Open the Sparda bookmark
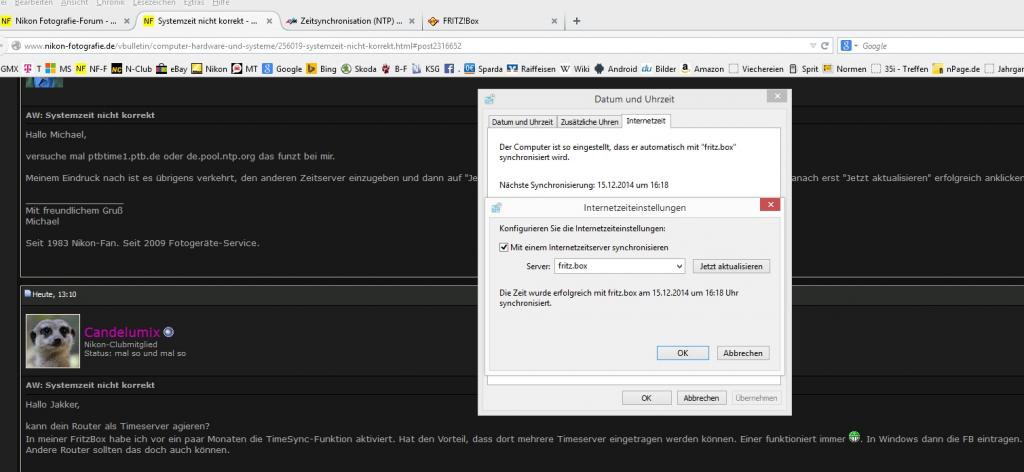The image size is (1024, 472). tap(483, 69)
